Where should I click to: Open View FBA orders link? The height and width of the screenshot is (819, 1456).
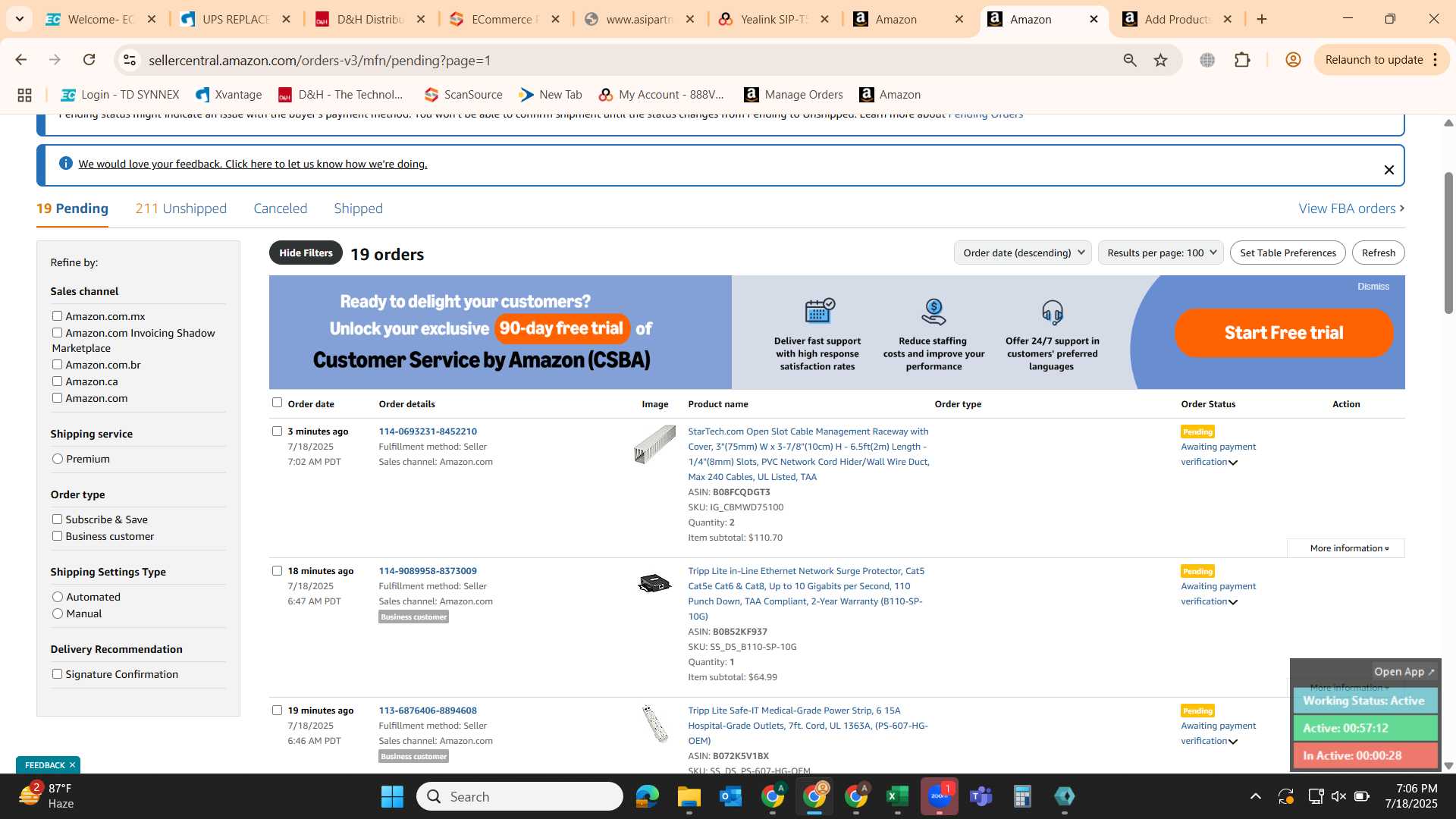pyautogui.click(x=1351, y=209)
